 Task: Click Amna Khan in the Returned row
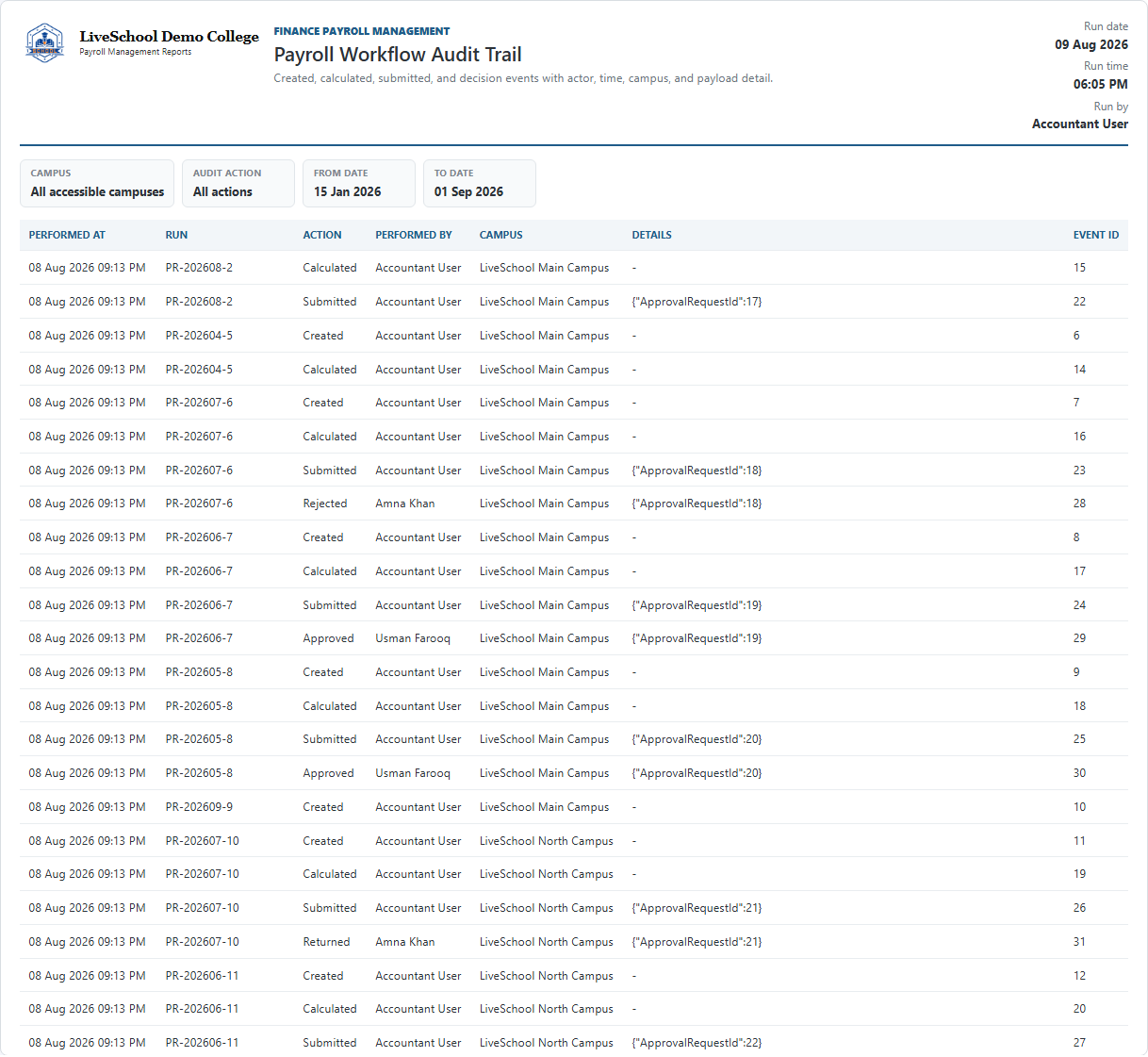[x=405, y=942]
